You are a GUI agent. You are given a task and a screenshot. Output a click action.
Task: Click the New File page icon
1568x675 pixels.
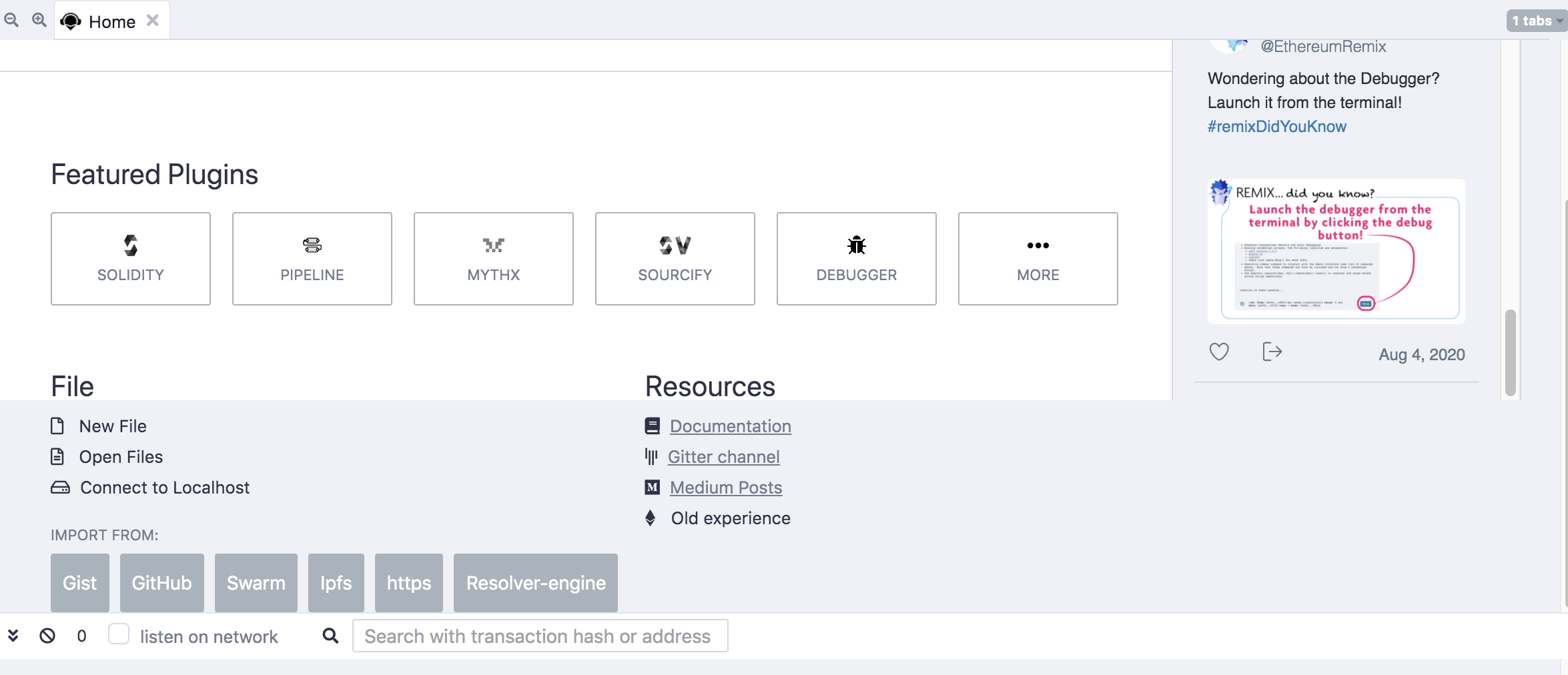pyautogui.click(x=57, y=426)
